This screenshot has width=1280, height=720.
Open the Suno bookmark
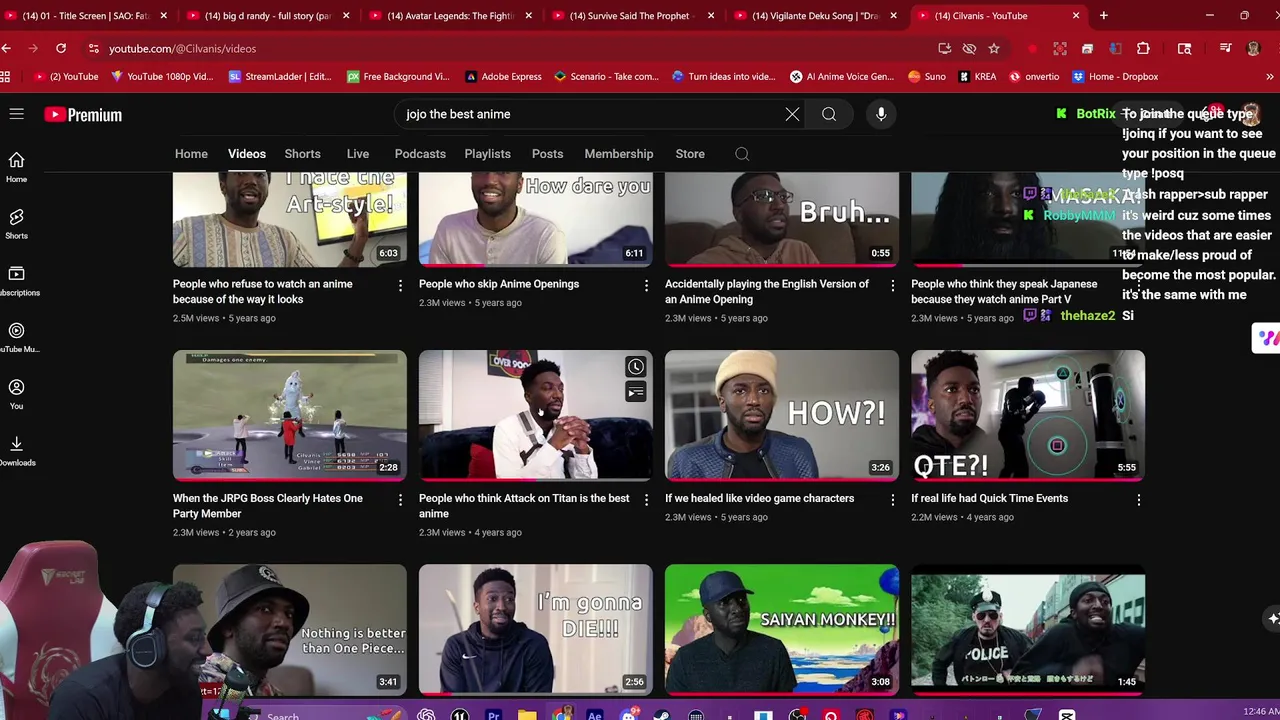pos(927,76)
